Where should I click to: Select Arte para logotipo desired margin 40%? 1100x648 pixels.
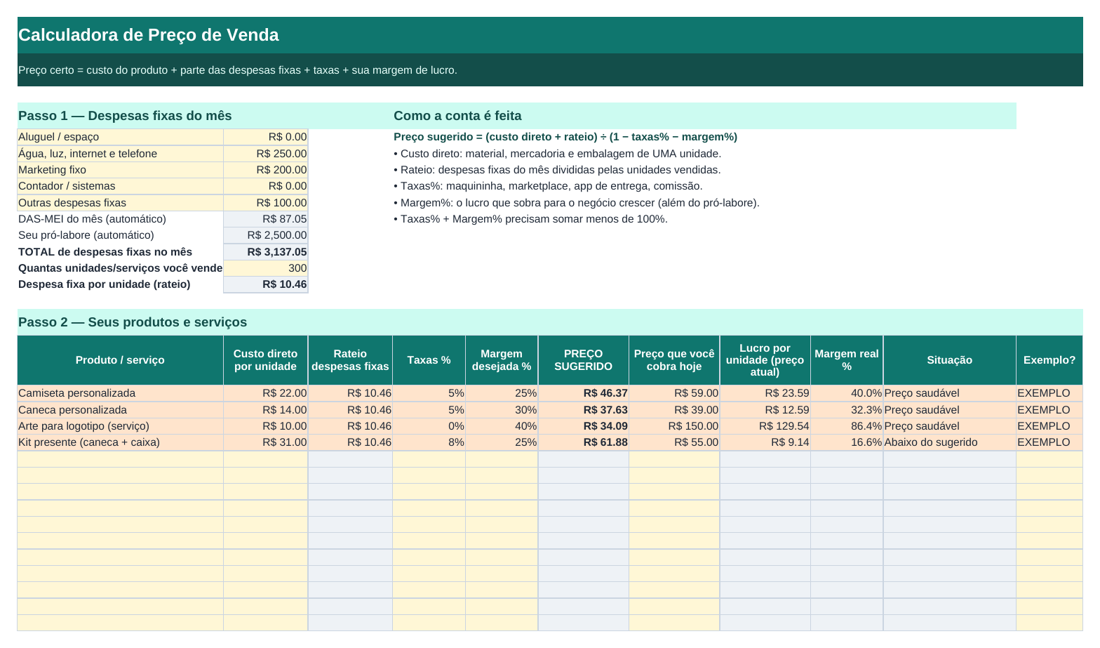click(x=502, y=426)
